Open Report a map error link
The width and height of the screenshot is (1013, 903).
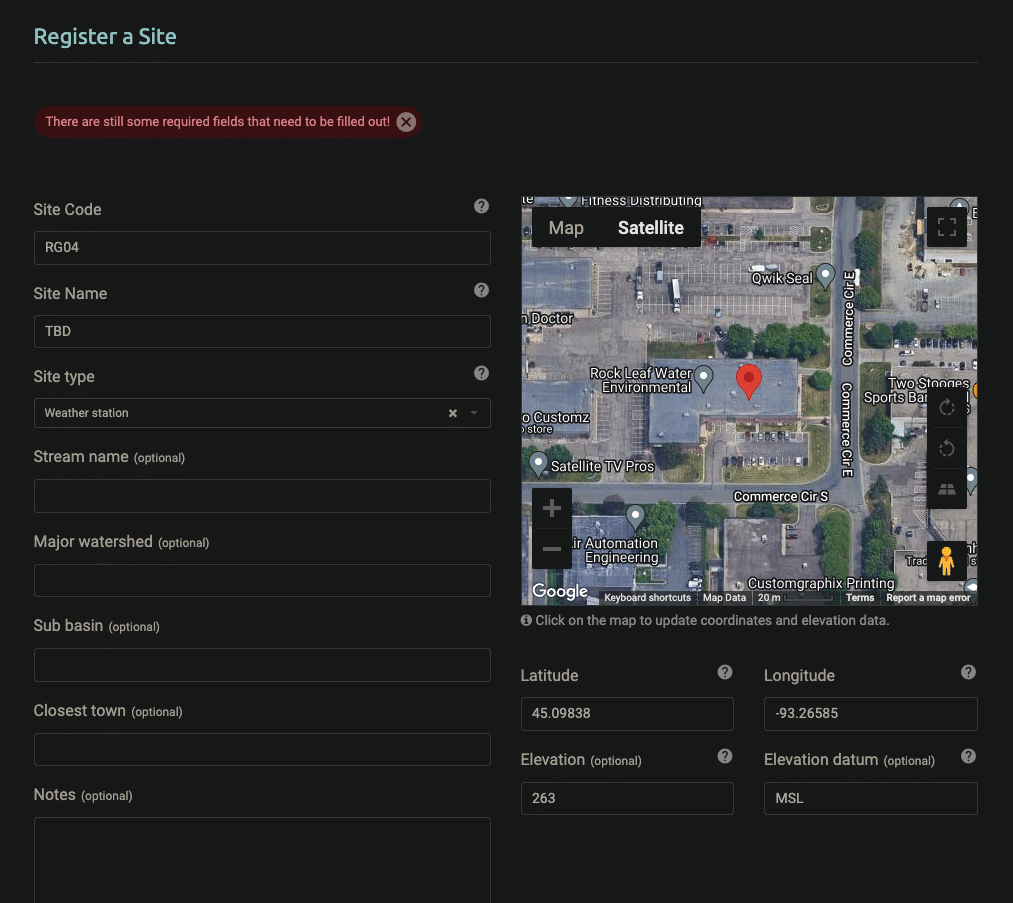[928, 598]
